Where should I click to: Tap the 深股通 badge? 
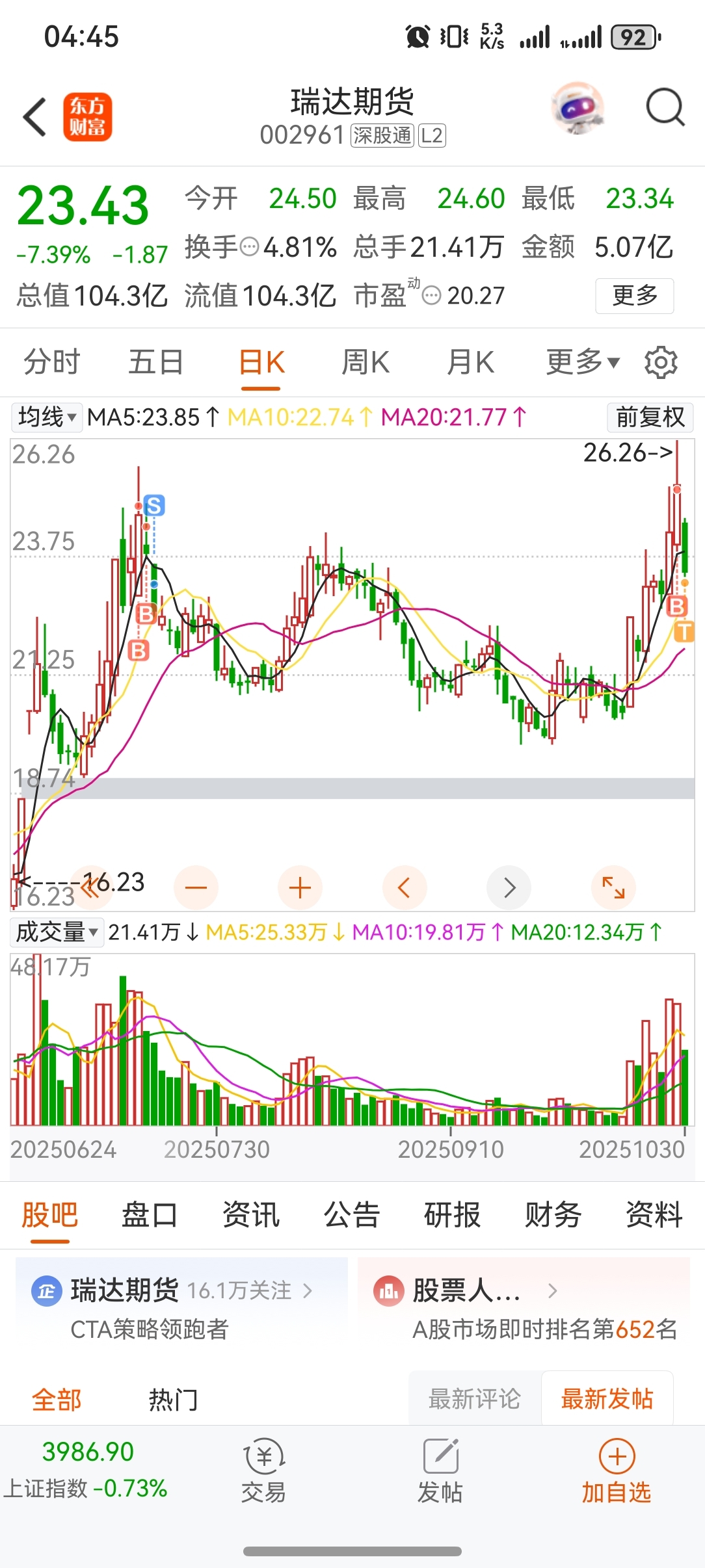click(382, 135)
